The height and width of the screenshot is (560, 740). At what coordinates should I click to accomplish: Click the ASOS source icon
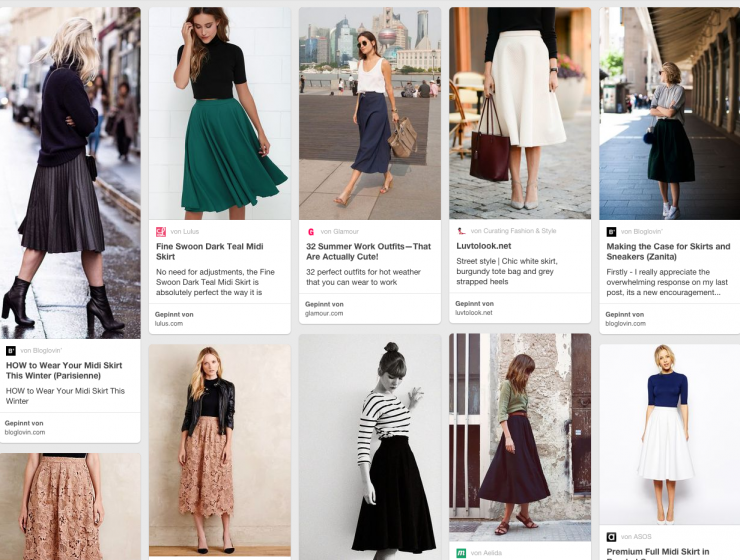point(611,537)
